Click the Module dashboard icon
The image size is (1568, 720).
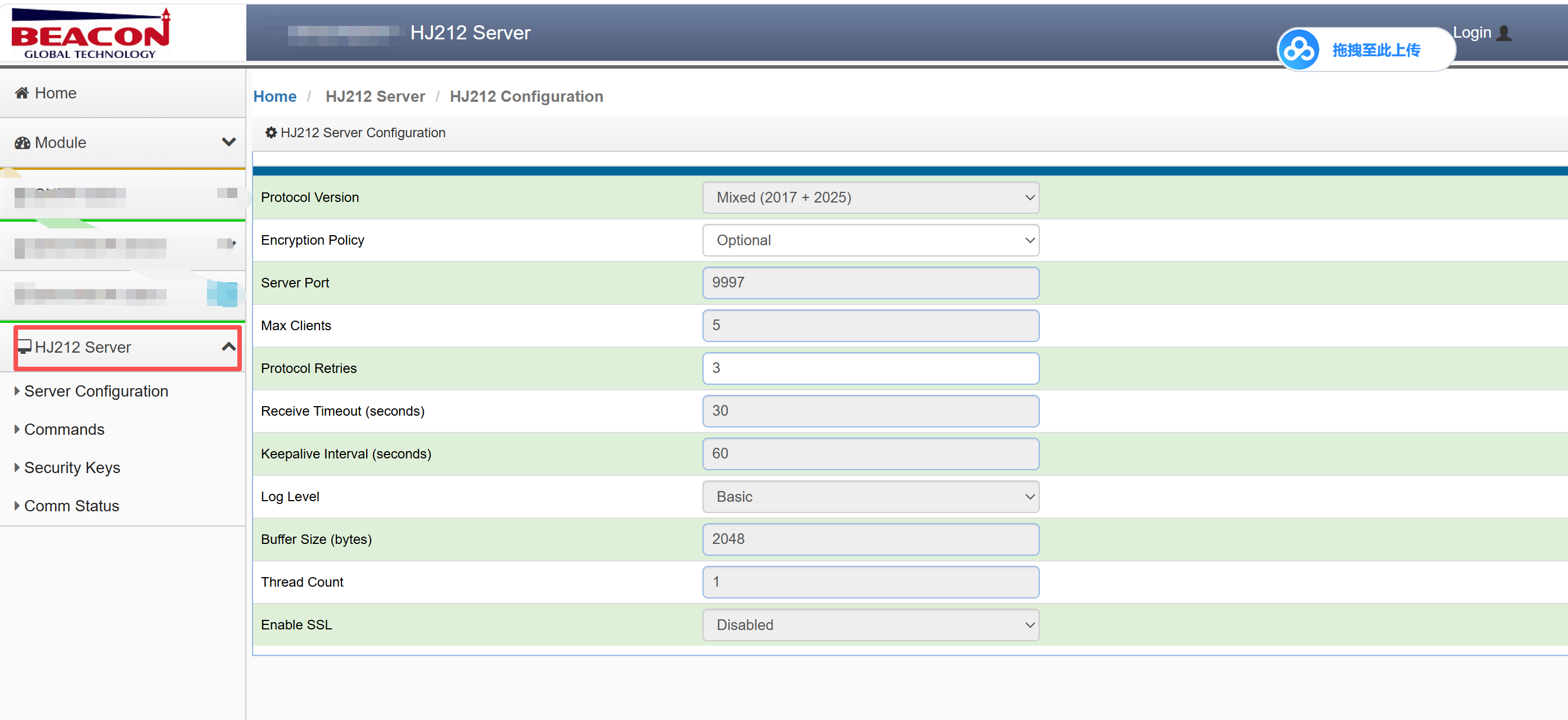click(22, 142)
